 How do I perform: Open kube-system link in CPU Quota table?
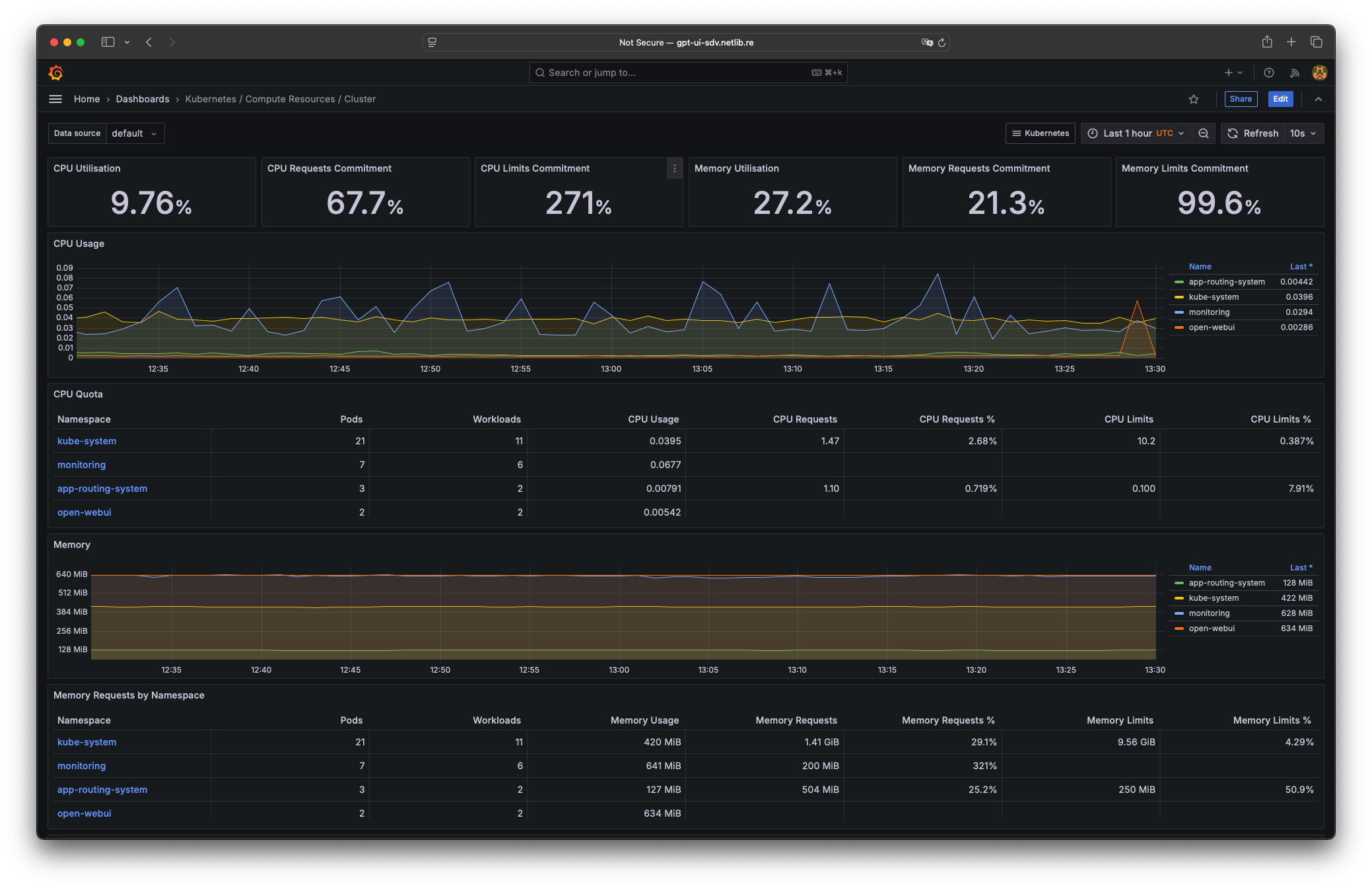point(86,441)
